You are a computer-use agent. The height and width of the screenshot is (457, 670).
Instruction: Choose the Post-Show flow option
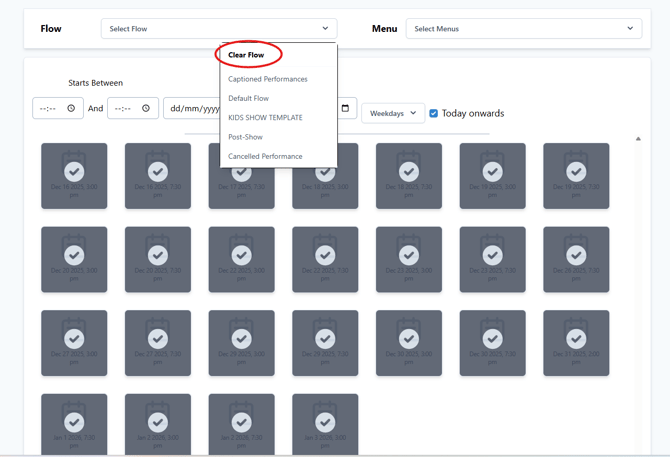pos(245,137)
